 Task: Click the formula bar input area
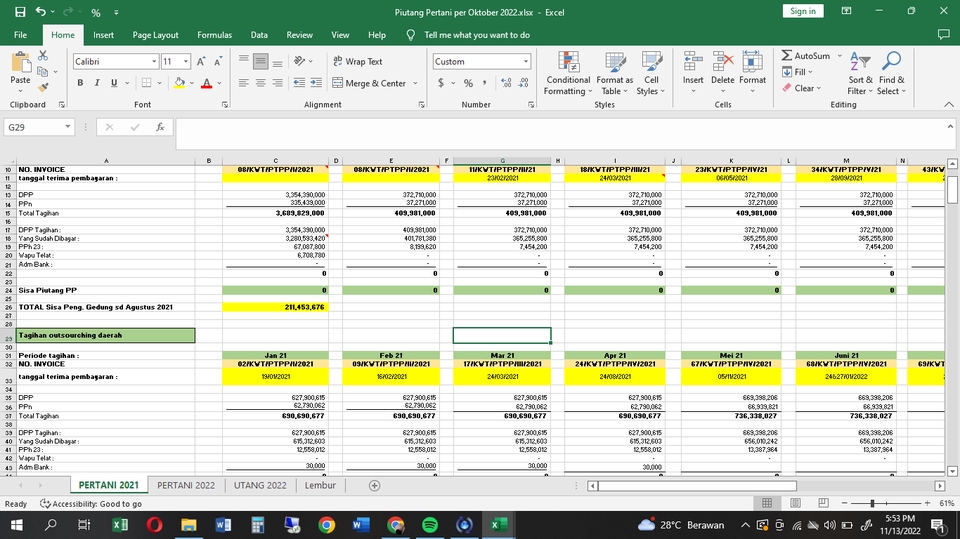click(x=561, y=134)
